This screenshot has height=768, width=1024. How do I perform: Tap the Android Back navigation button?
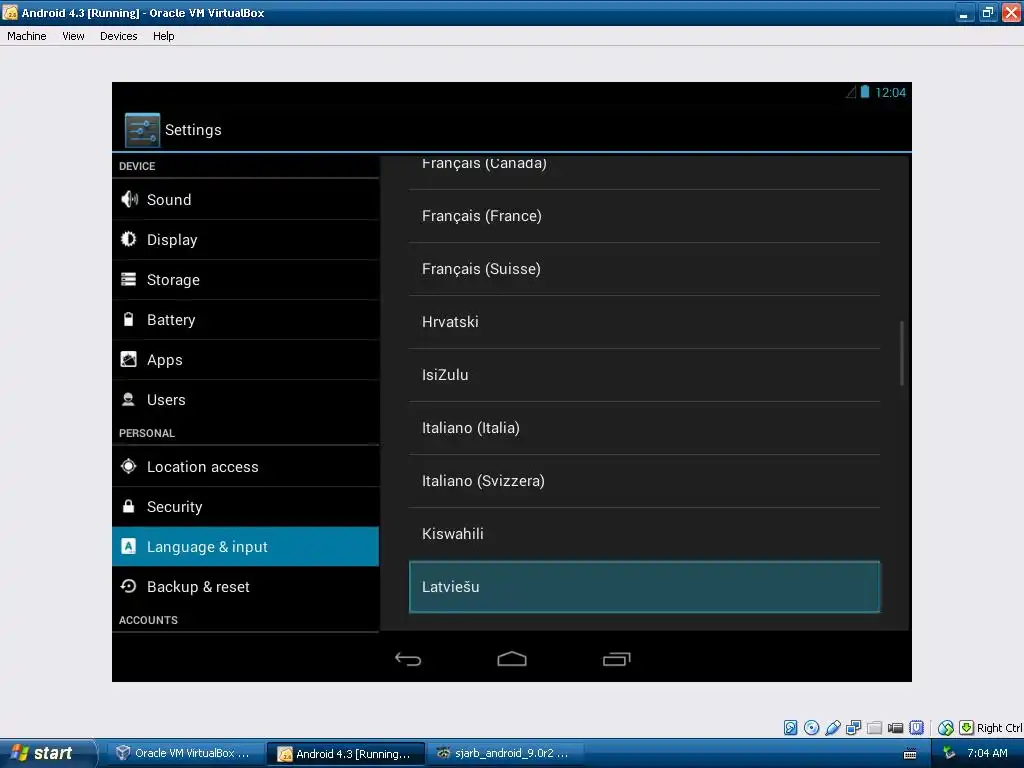(x=408, y=659)
